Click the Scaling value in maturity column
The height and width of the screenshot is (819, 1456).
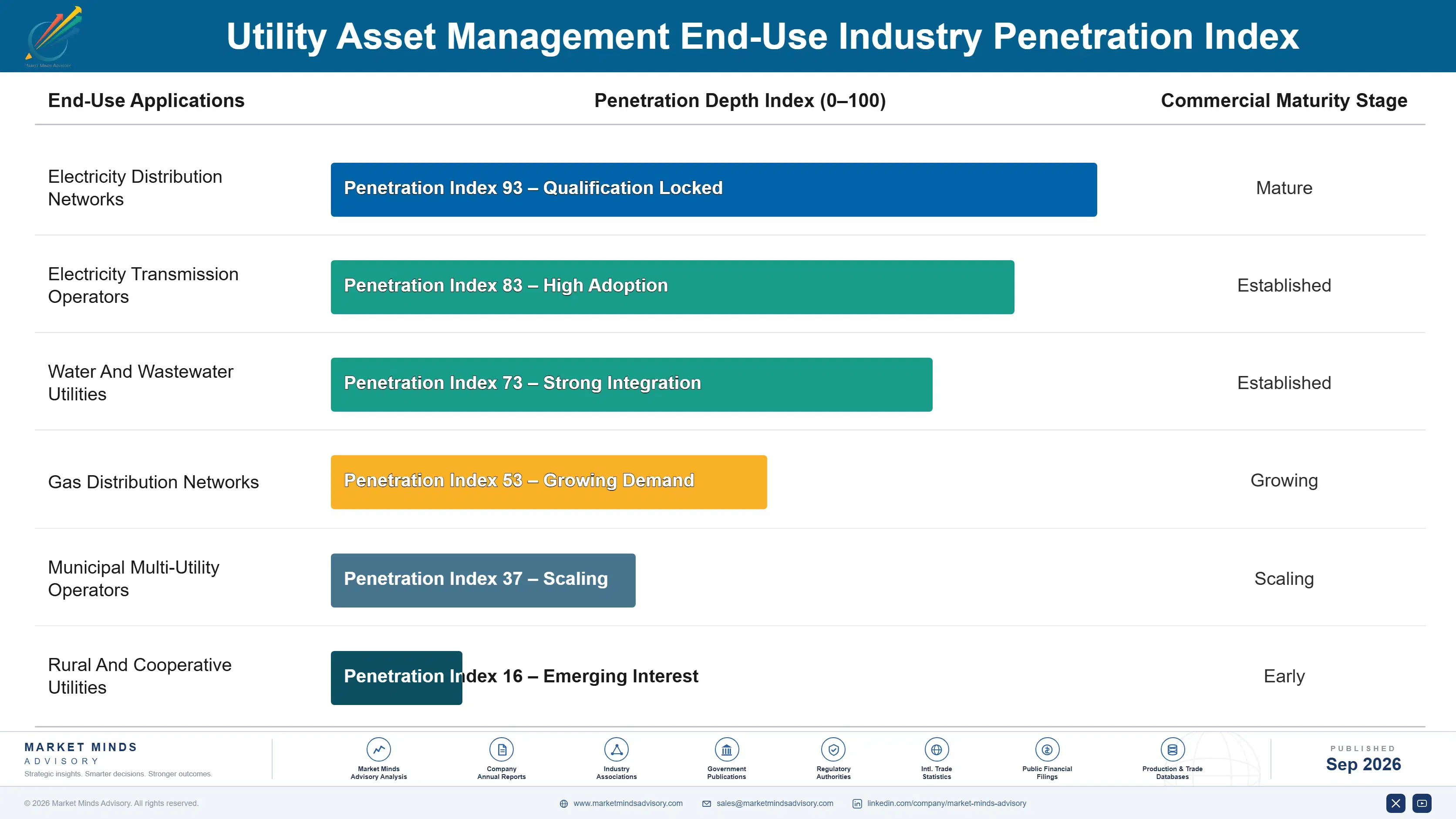tap(1284, 579)
